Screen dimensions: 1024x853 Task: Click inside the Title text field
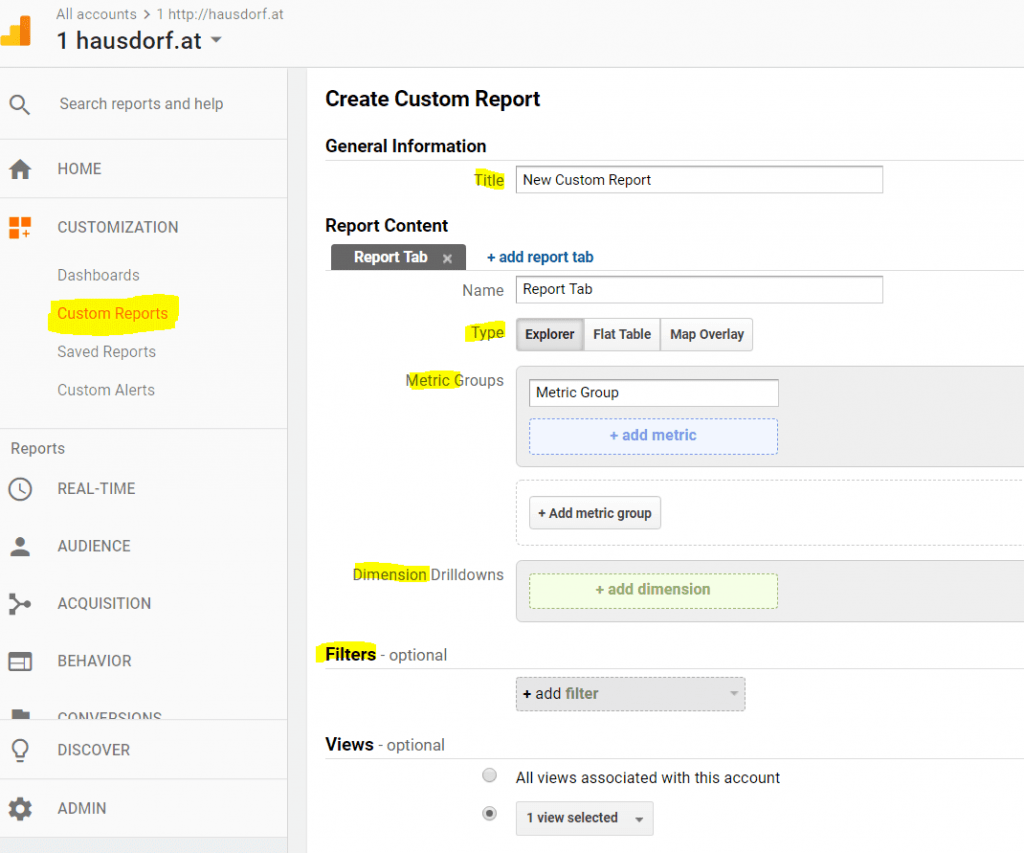click(x=698, y=179)
